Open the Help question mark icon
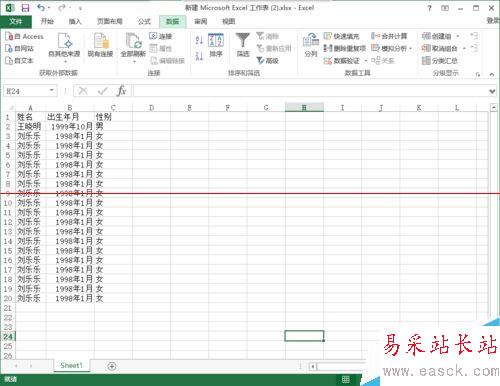500x386 pixels. (429, 8)
